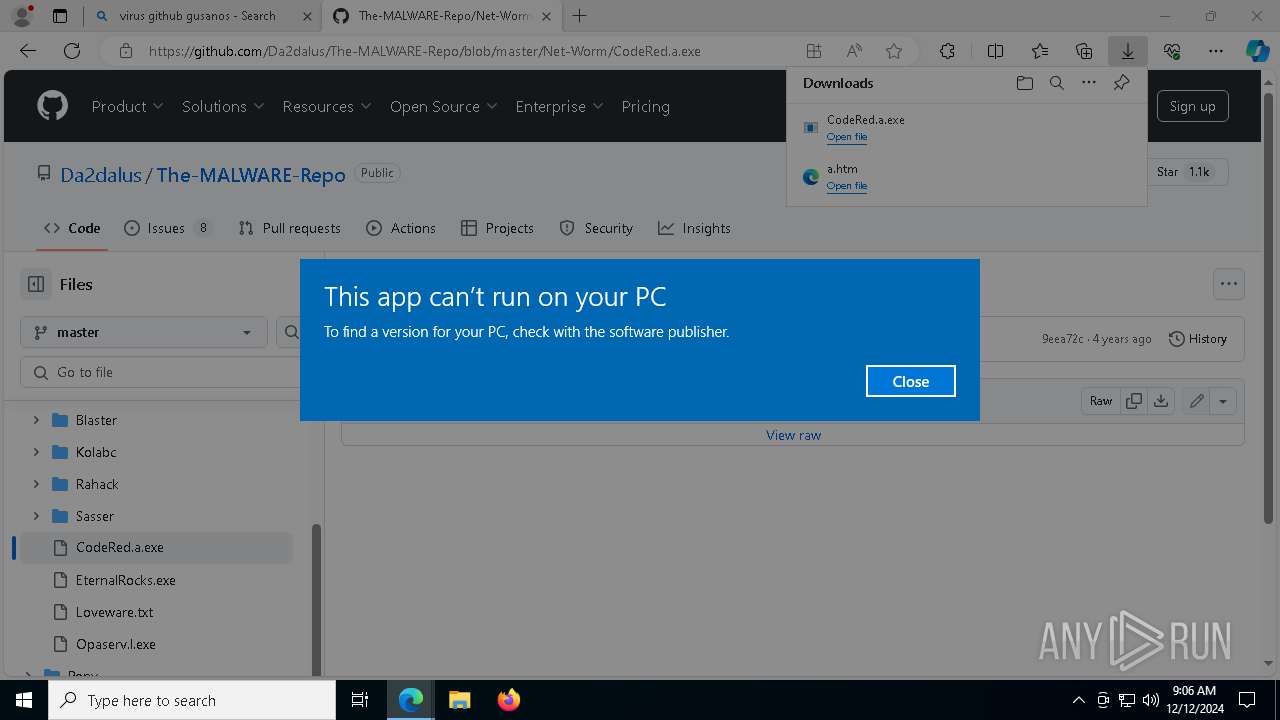
Task: Open Favorites list icon
Action: (1040, 51)
